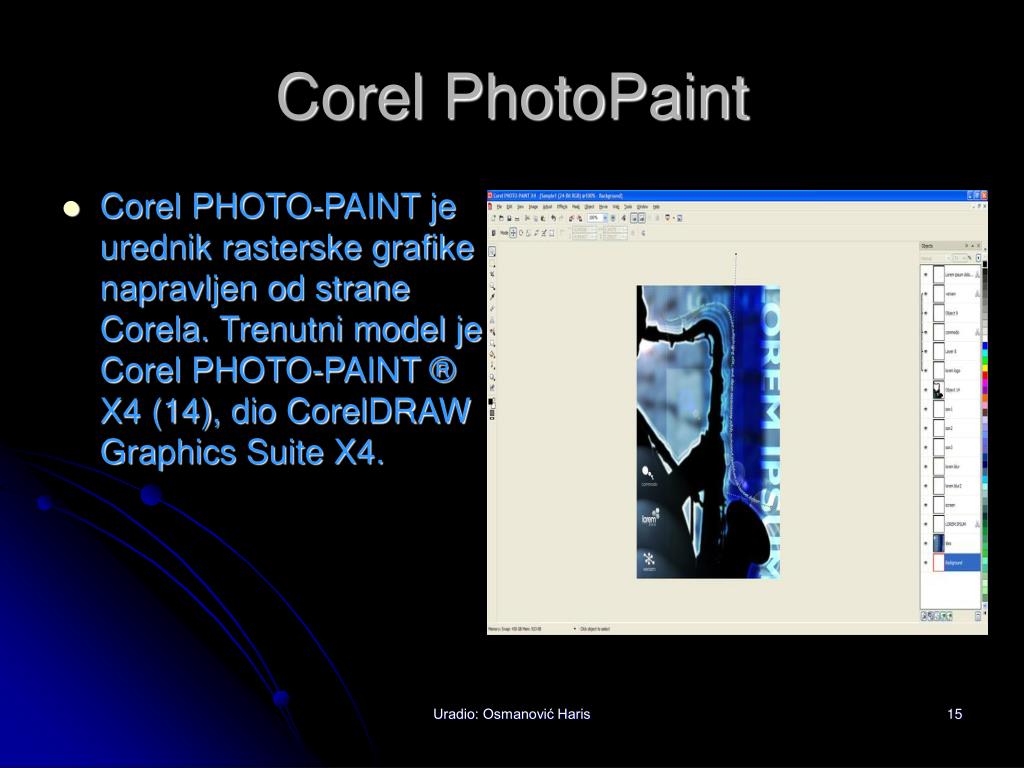Open the Object menu
The image size is (1024, 768).
click(589, 206)
